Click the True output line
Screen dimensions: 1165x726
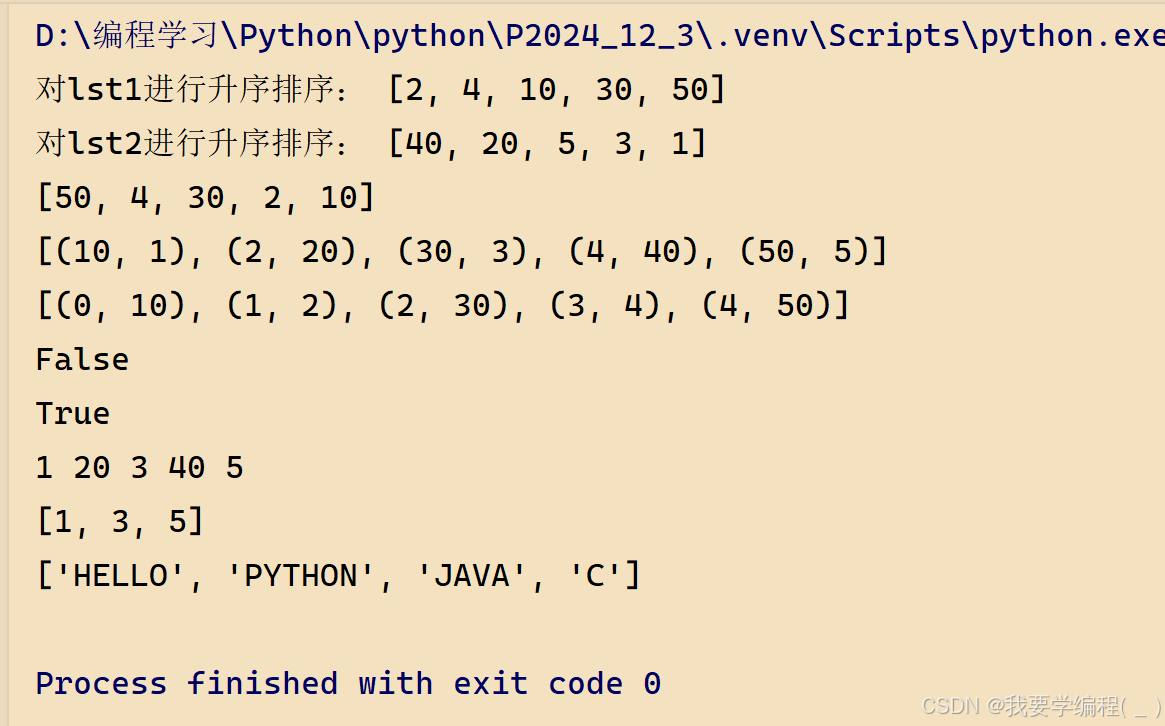73,414
